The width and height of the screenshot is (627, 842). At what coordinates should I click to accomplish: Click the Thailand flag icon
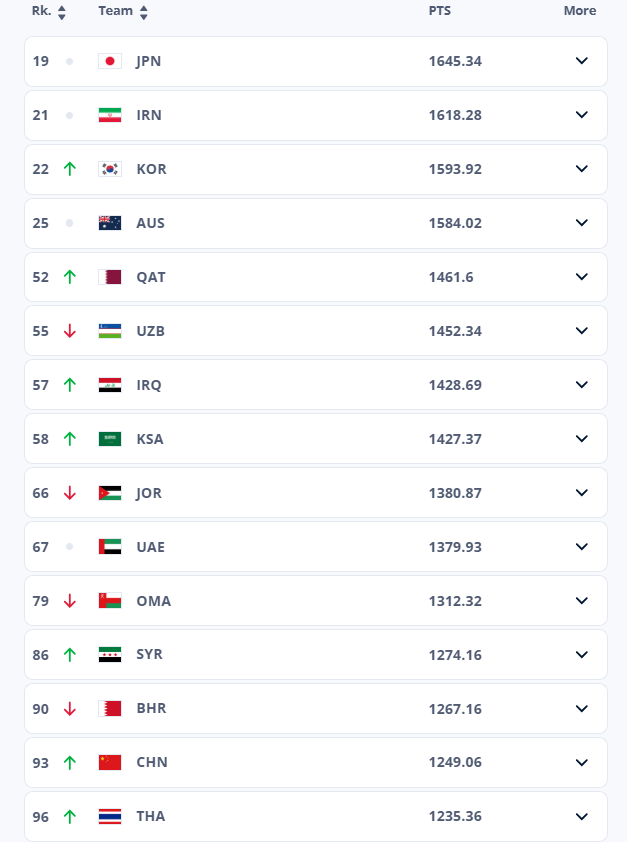(110, 817)
